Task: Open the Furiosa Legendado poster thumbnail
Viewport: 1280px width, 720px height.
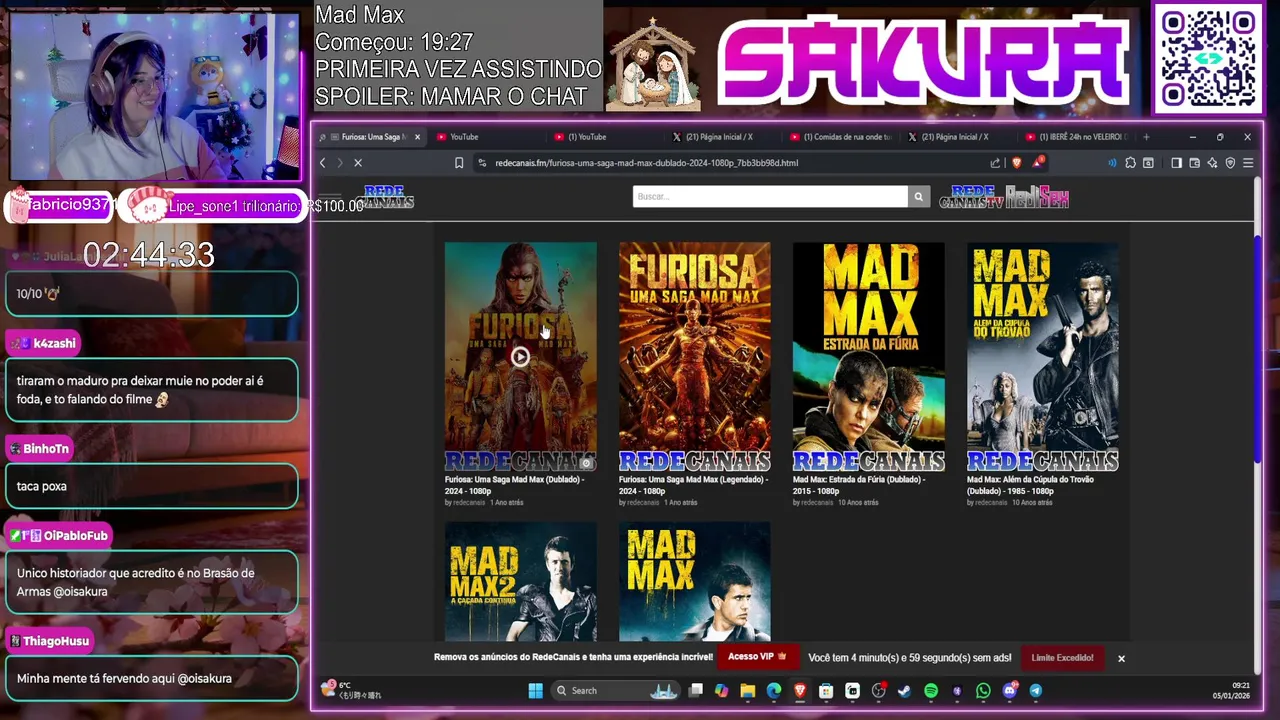Action: (694, 356)
